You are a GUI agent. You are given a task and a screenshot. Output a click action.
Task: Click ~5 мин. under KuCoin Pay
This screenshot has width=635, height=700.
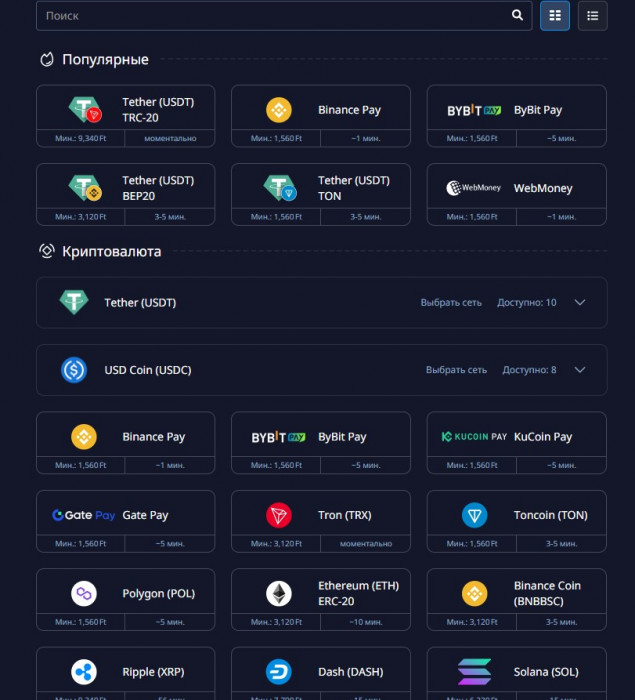coord(561,465)
